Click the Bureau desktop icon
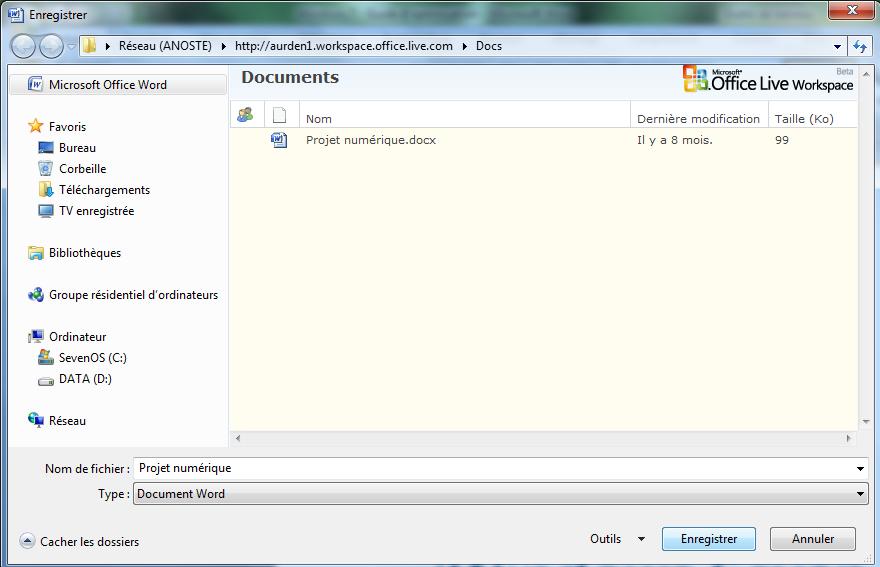The width and height of the screenshot is (880, 567). coord(45,148)
